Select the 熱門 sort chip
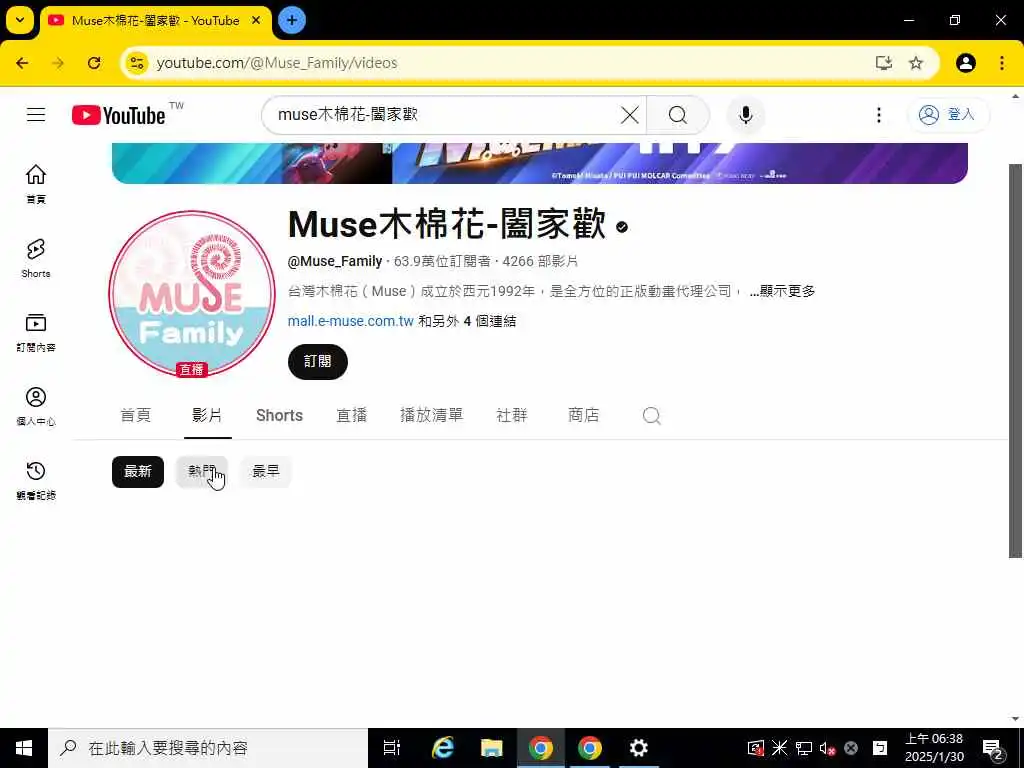The image size is (1024, 768). pos(202,472)
